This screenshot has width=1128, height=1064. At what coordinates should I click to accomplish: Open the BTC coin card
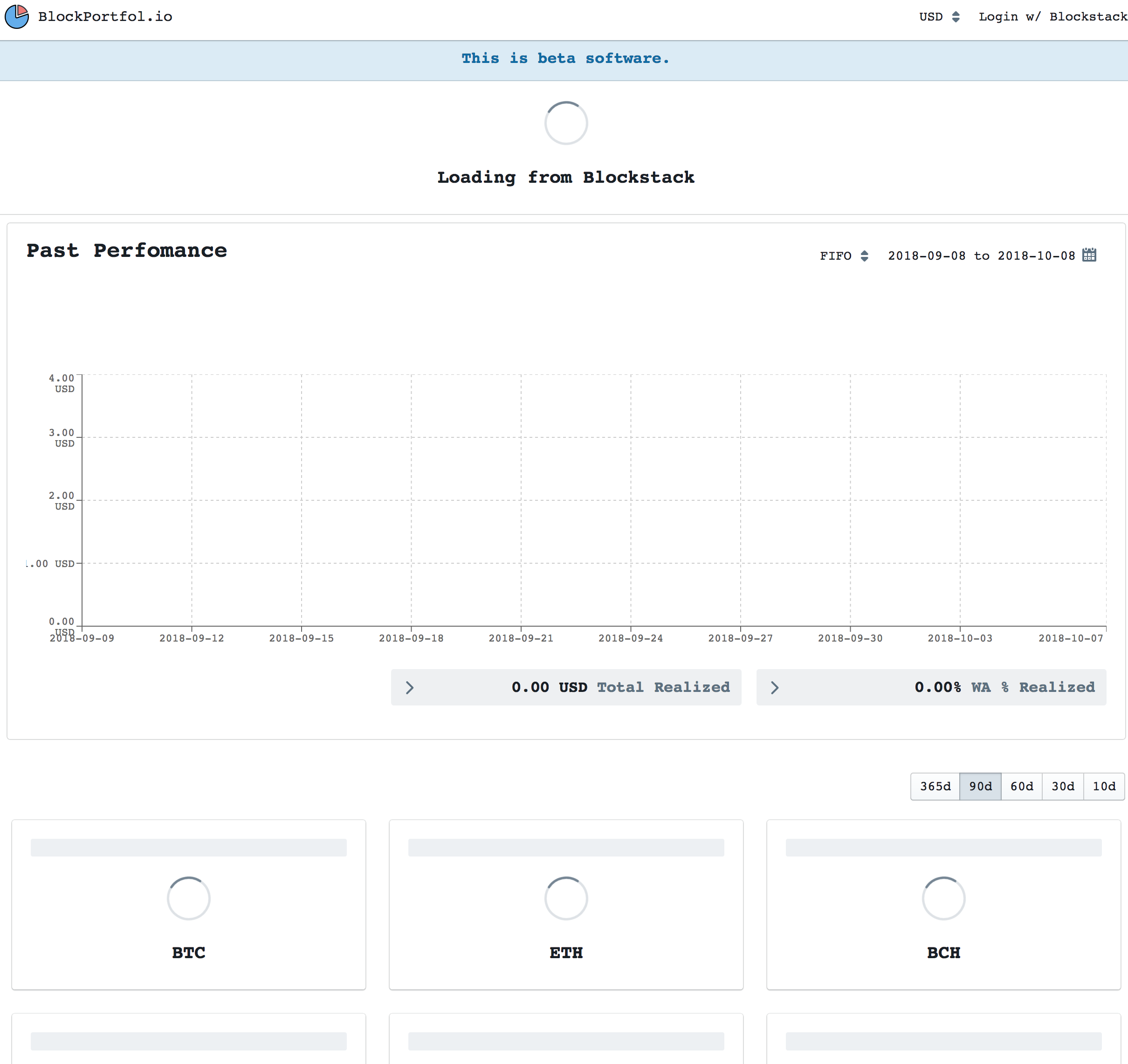[188, 952]
